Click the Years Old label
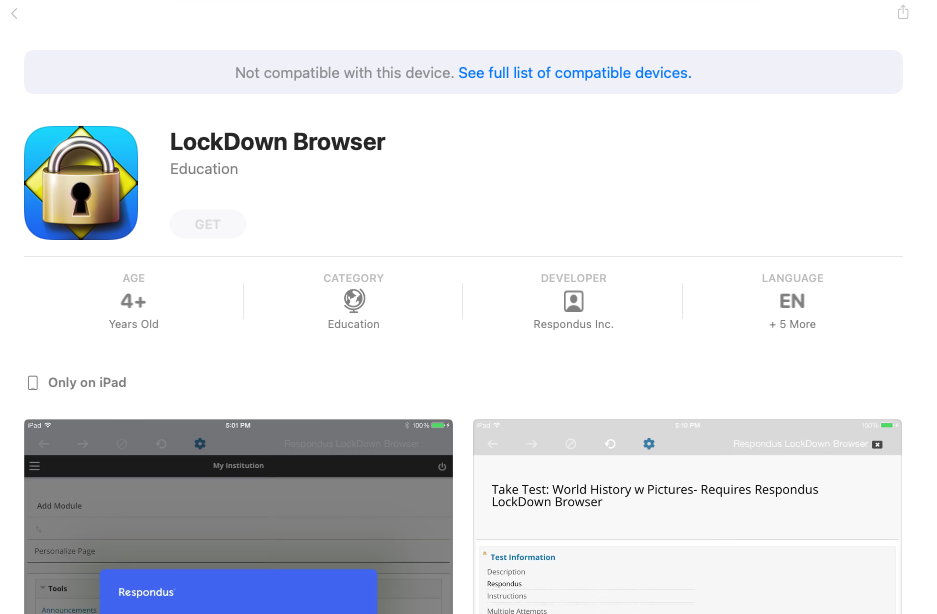 133,324
